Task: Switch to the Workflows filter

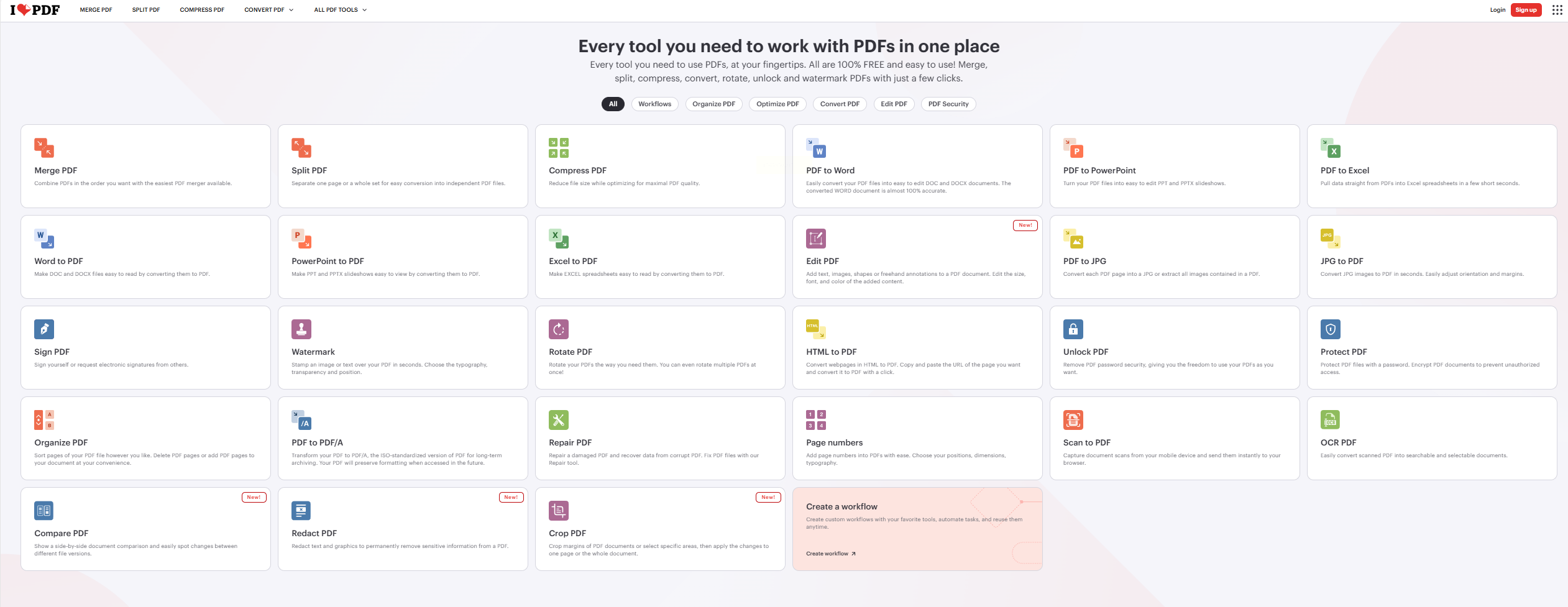Action: [x=654, y=104]
